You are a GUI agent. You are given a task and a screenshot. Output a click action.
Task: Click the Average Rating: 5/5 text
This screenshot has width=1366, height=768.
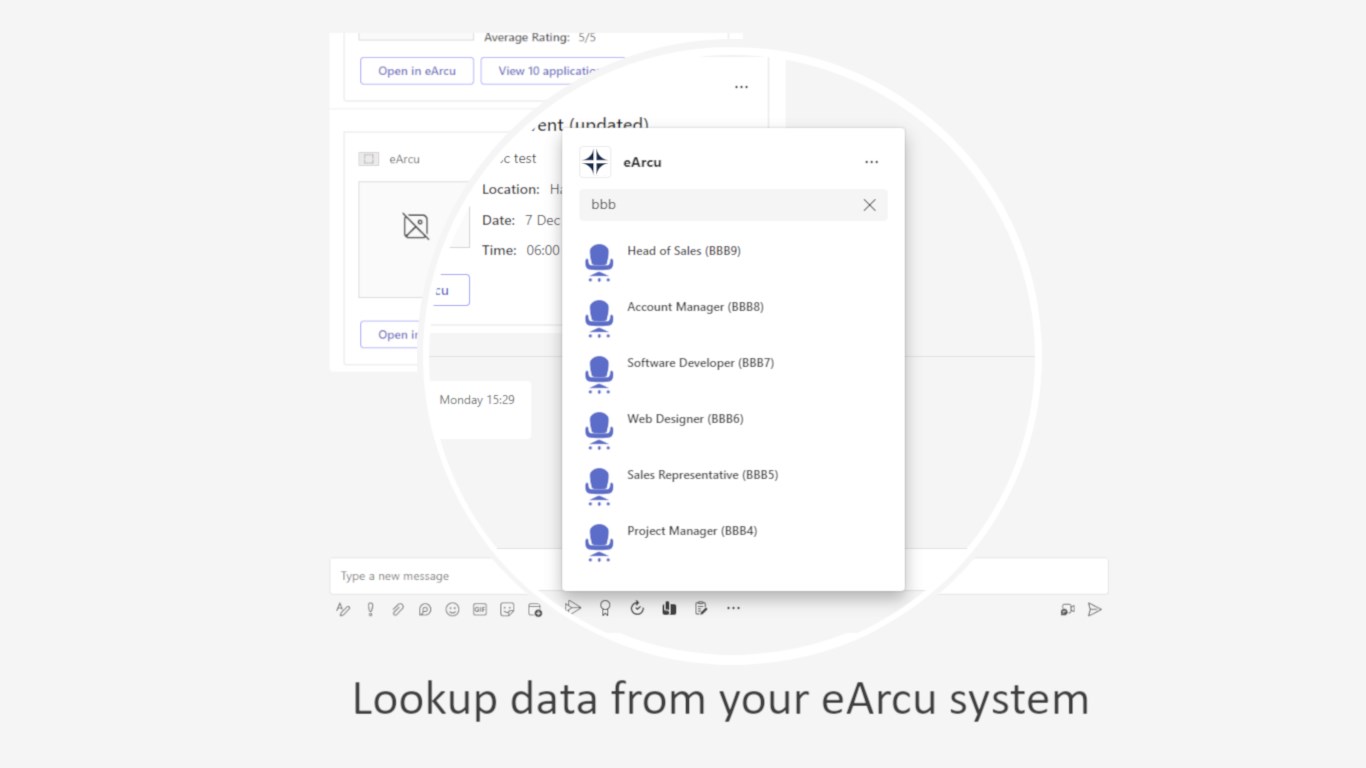(x=540, y=37)
